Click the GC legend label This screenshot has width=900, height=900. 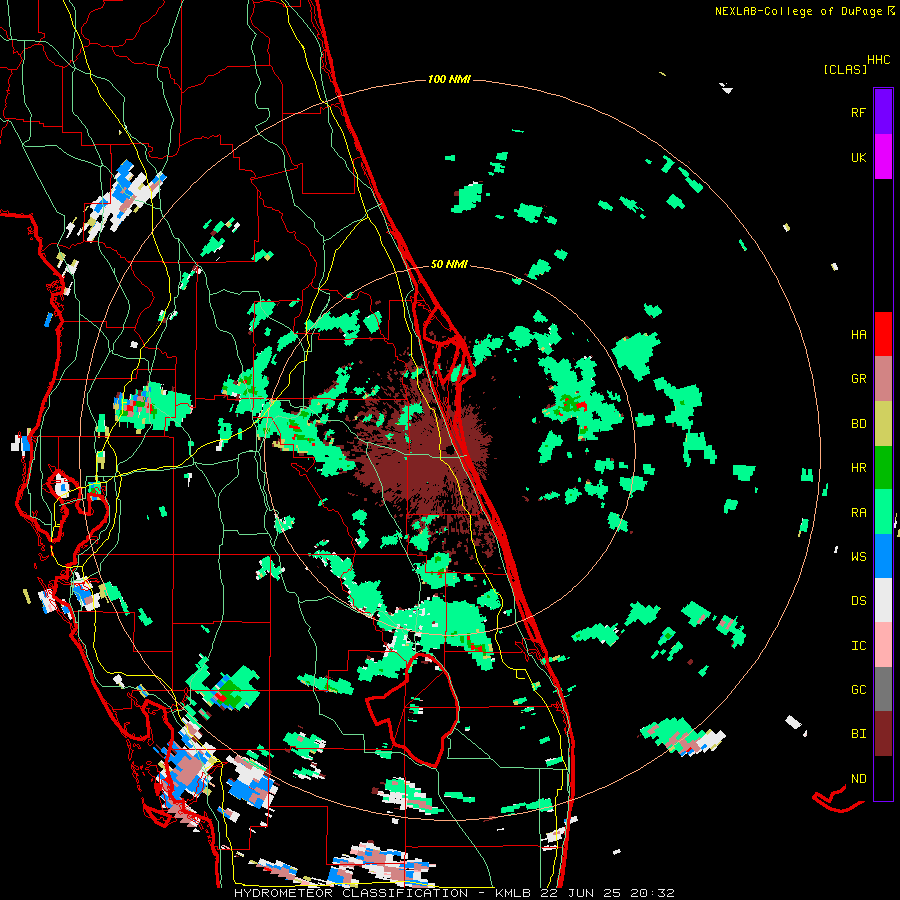(858, 690)
